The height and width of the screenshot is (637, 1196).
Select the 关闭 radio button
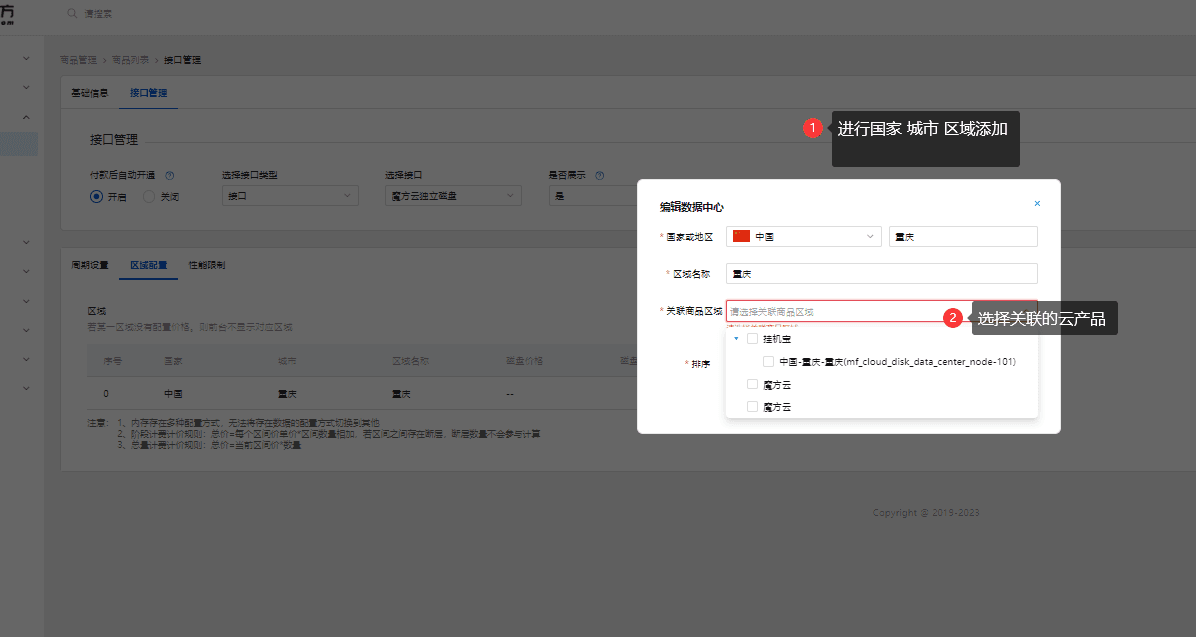point(149,197)
